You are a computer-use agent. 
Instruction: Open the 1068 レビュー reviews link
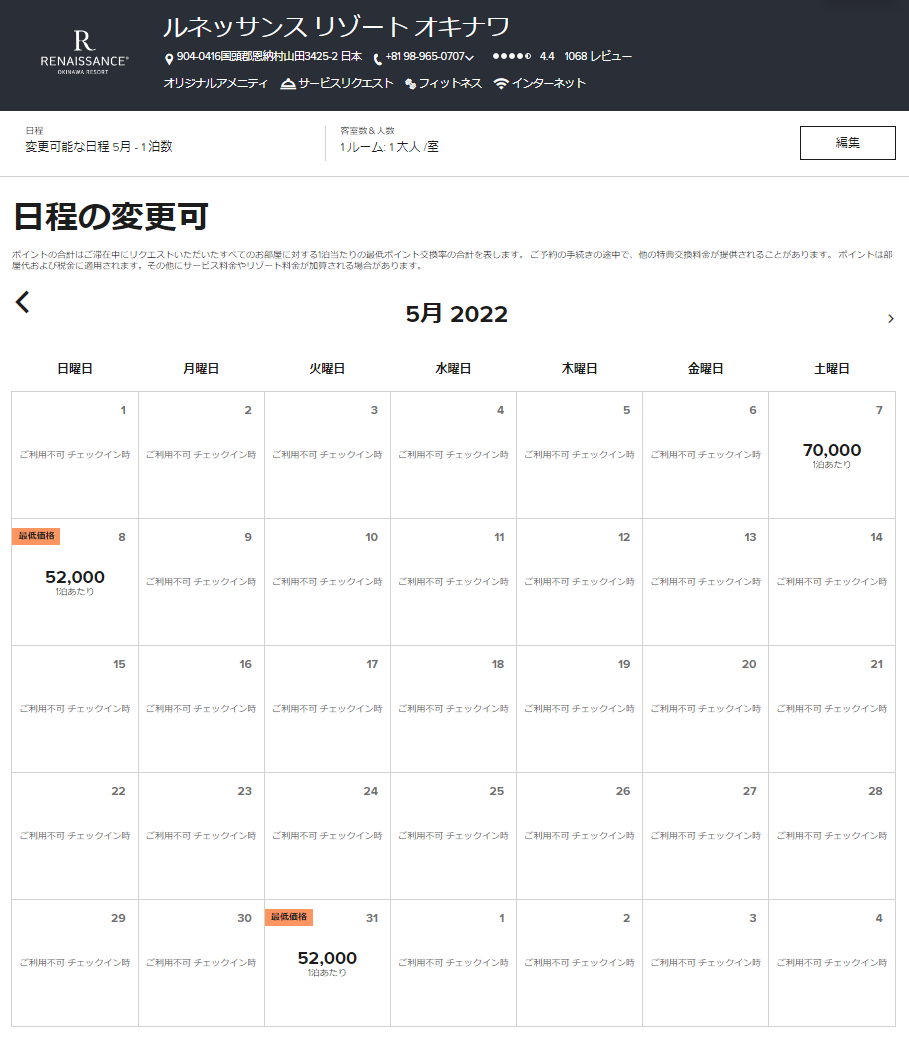pos(598,57)
